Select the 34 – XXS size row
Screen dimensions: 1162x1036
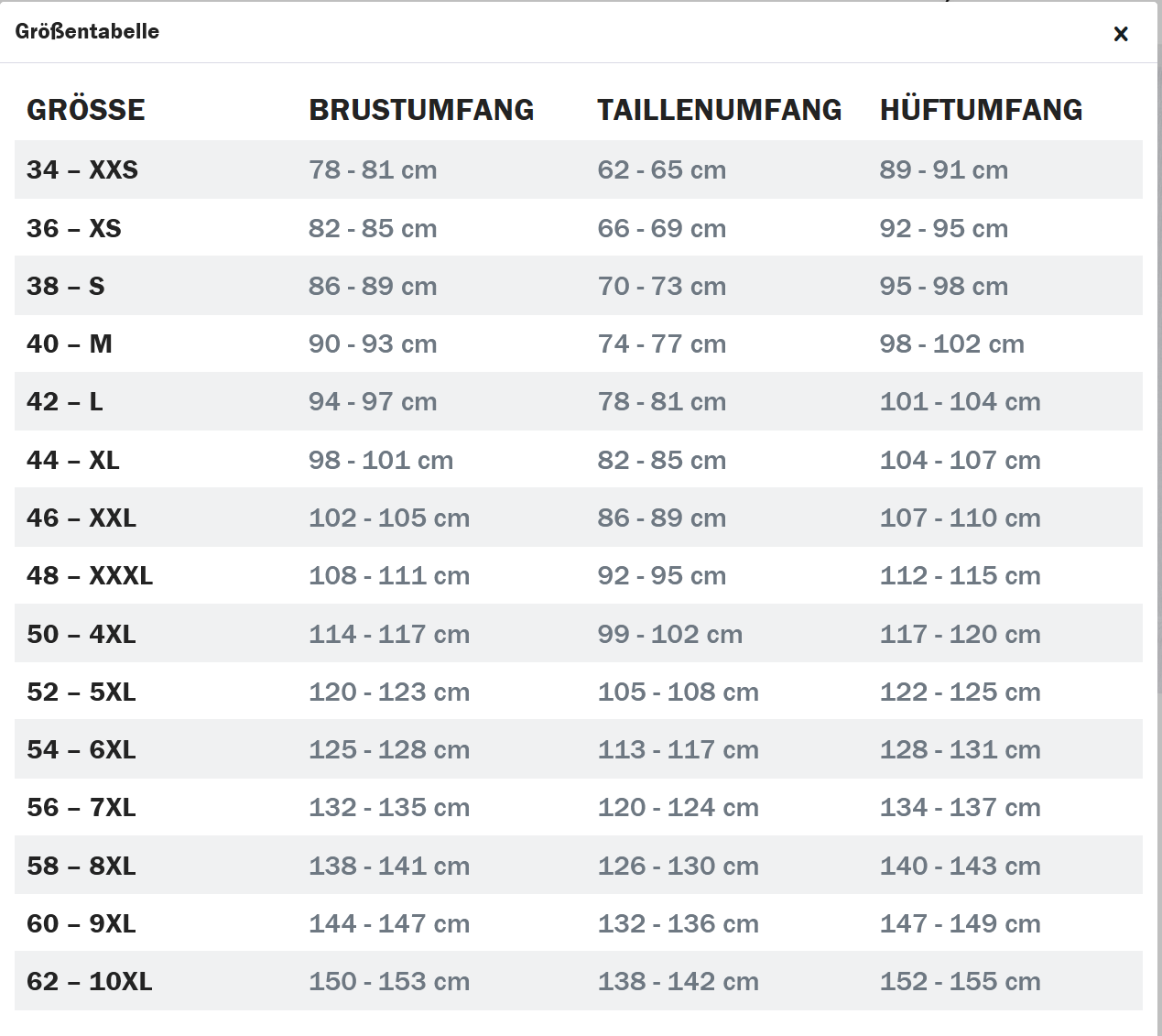[579, 169]
